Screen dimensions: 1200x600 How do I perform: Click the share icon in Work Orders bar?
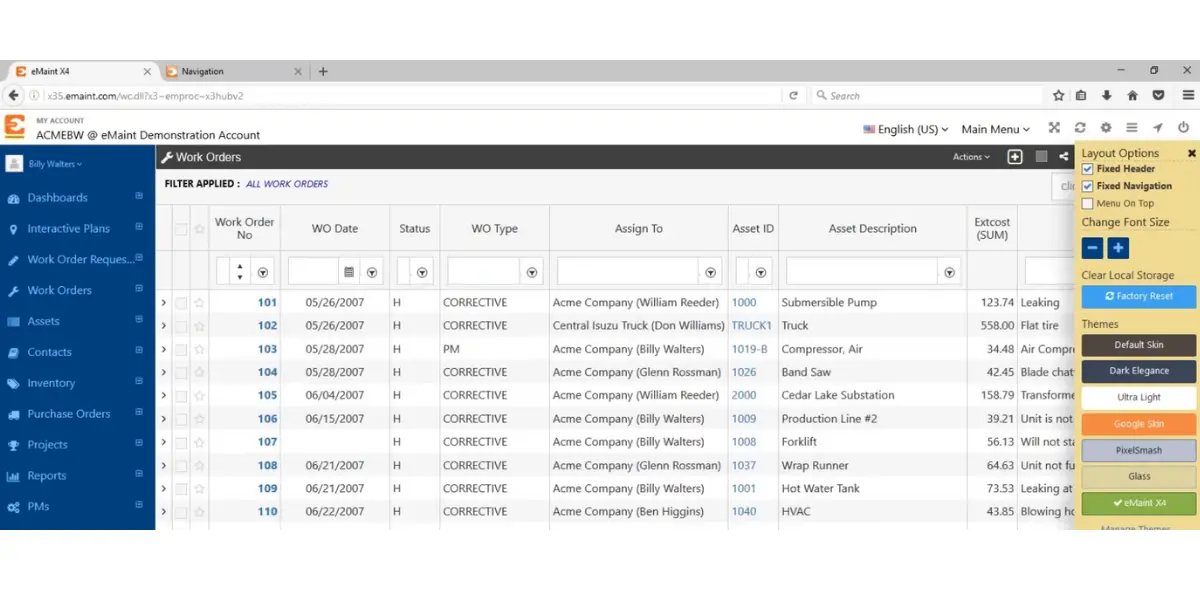[1064, 157]
